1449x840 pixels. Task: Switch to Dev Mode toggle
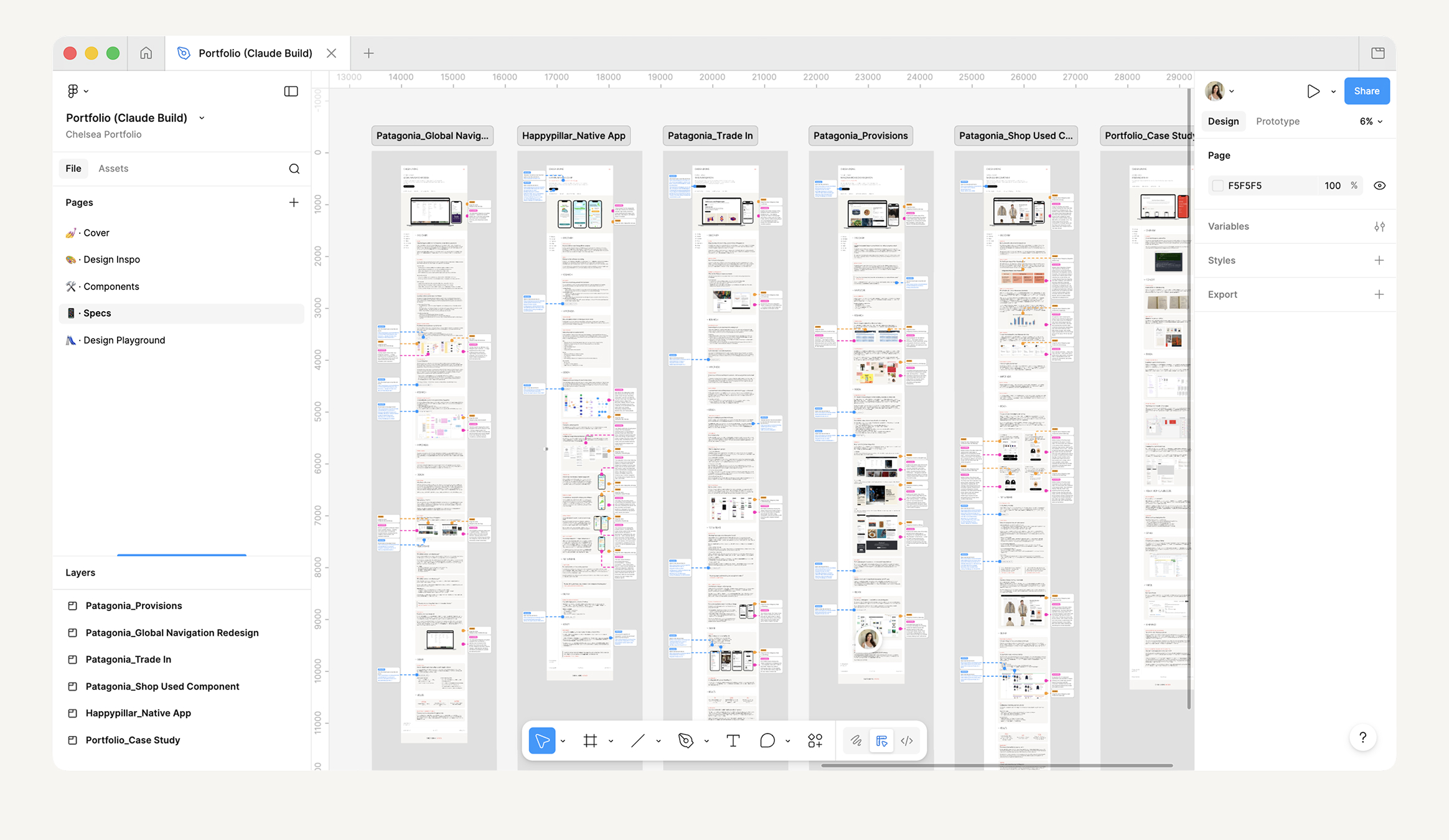pos(907,740)
